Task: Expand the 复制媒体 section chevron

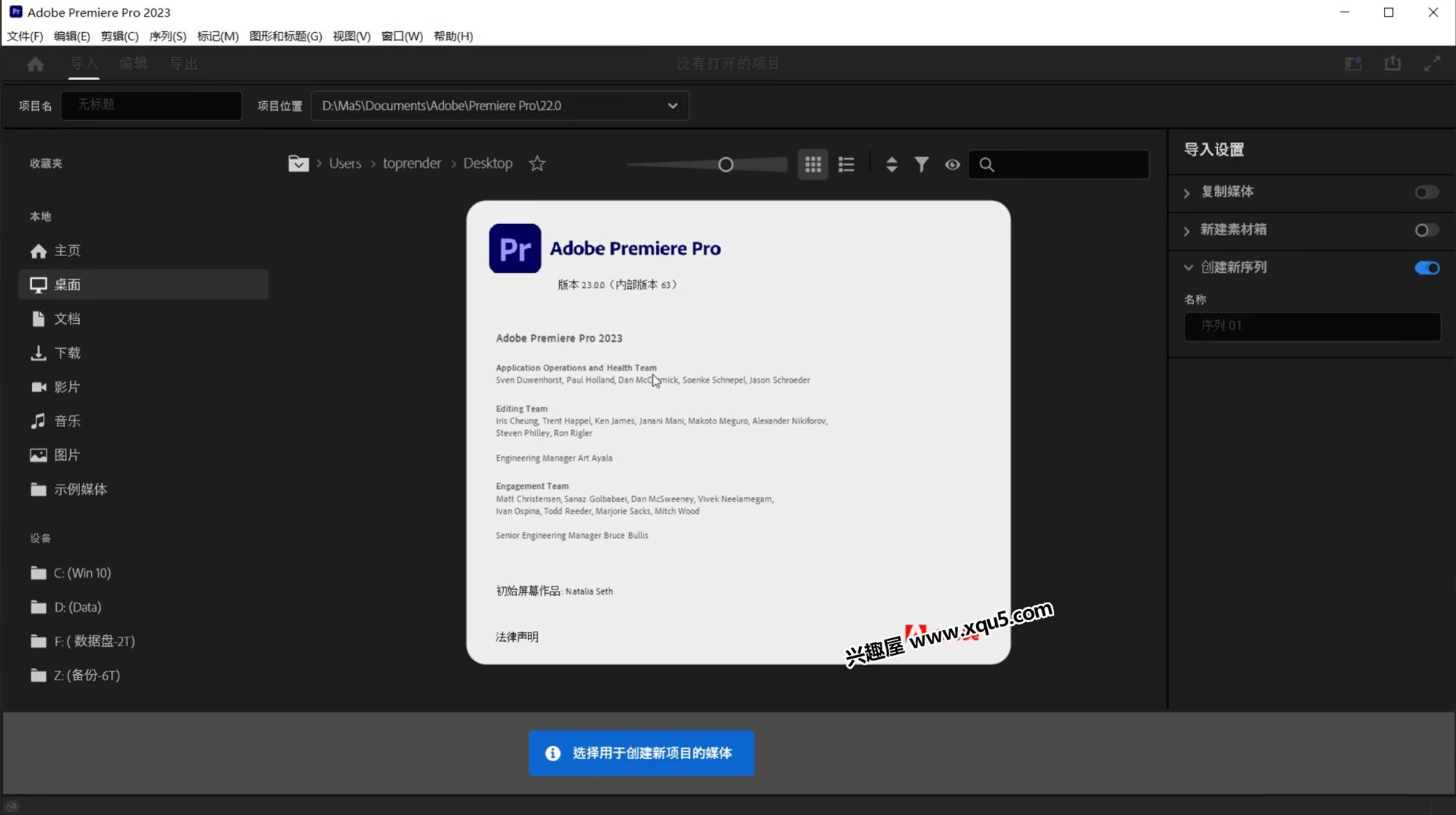Action: (1187, 193)
